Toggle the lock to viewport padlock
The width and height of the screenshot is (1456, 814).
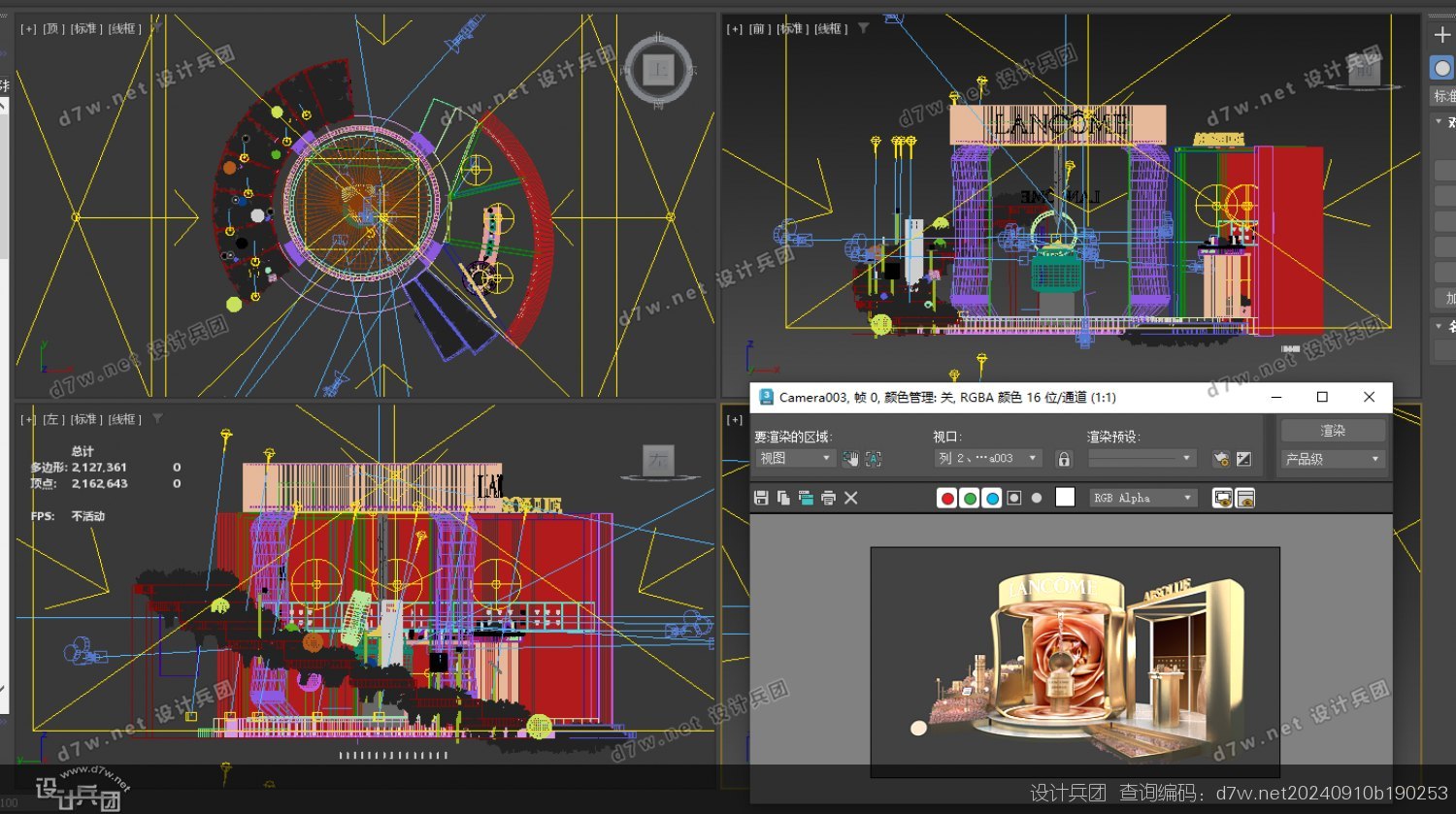coord(1064,459)
